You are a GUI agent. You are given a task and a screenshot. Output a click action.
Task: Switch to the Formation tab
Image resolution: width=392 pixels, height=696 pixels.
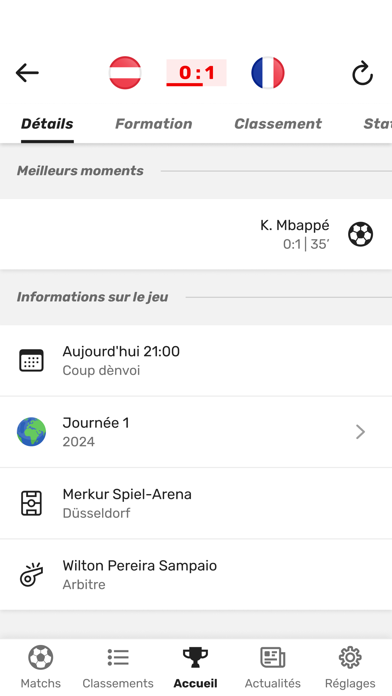click(154, 123)
